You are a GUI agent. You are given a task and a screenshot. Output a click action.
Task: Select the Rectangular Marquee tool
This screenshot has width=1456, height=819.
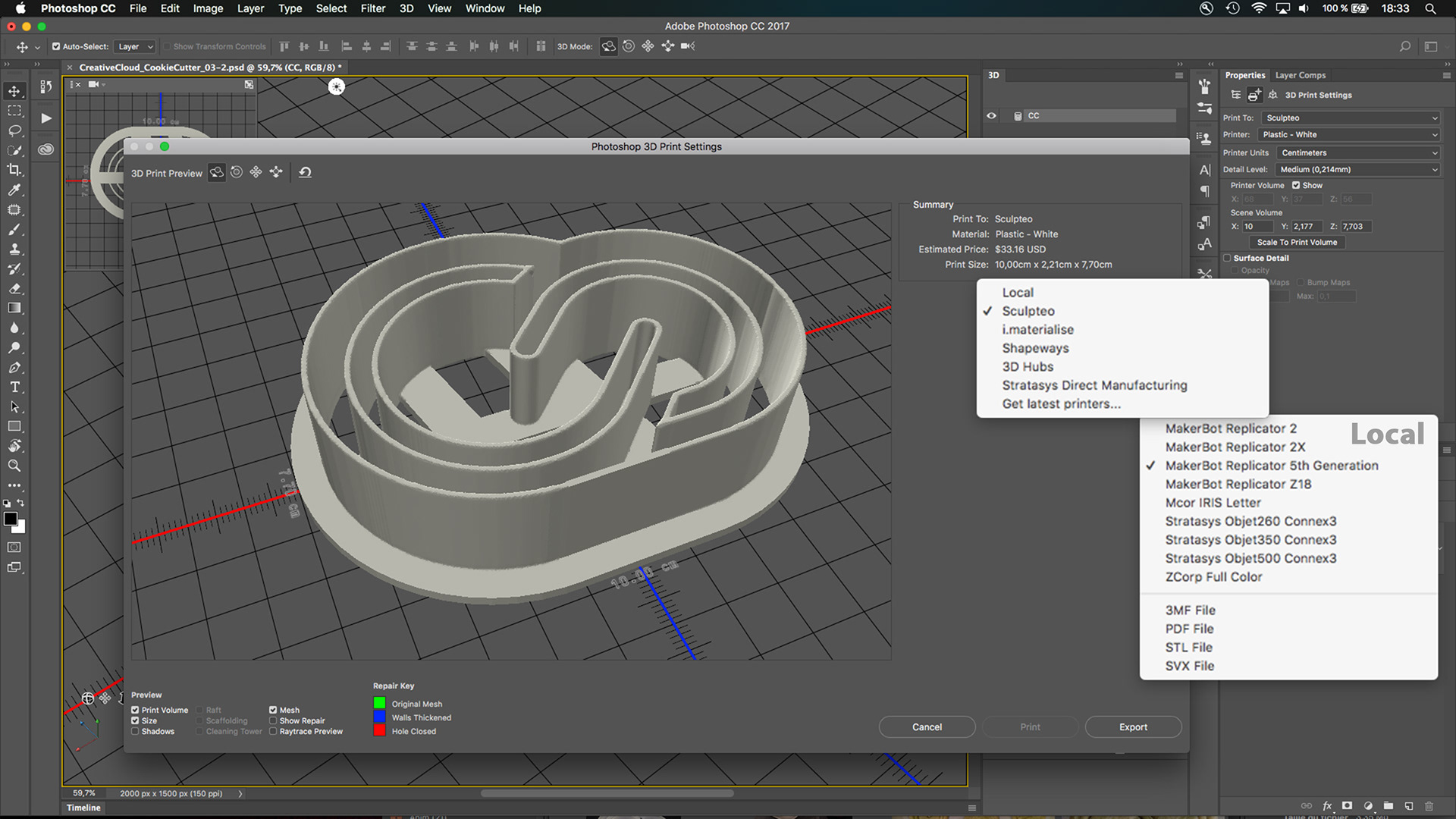point(14,111)
